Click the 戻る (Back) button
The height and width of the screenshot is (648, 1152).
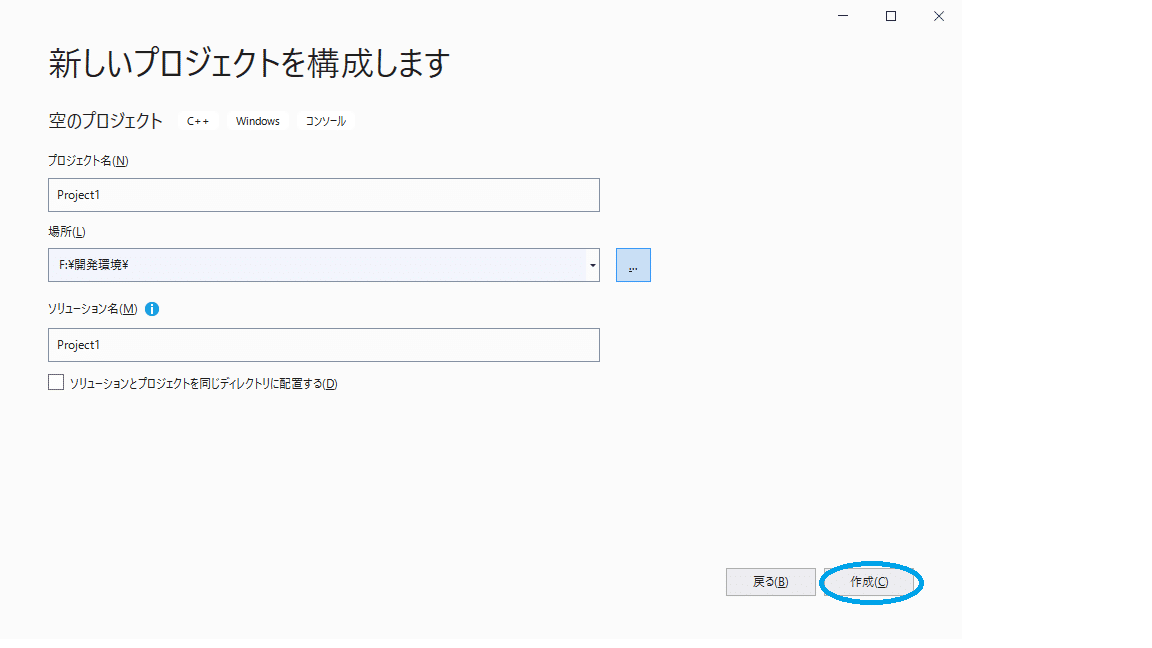click(x=770, y=582)
